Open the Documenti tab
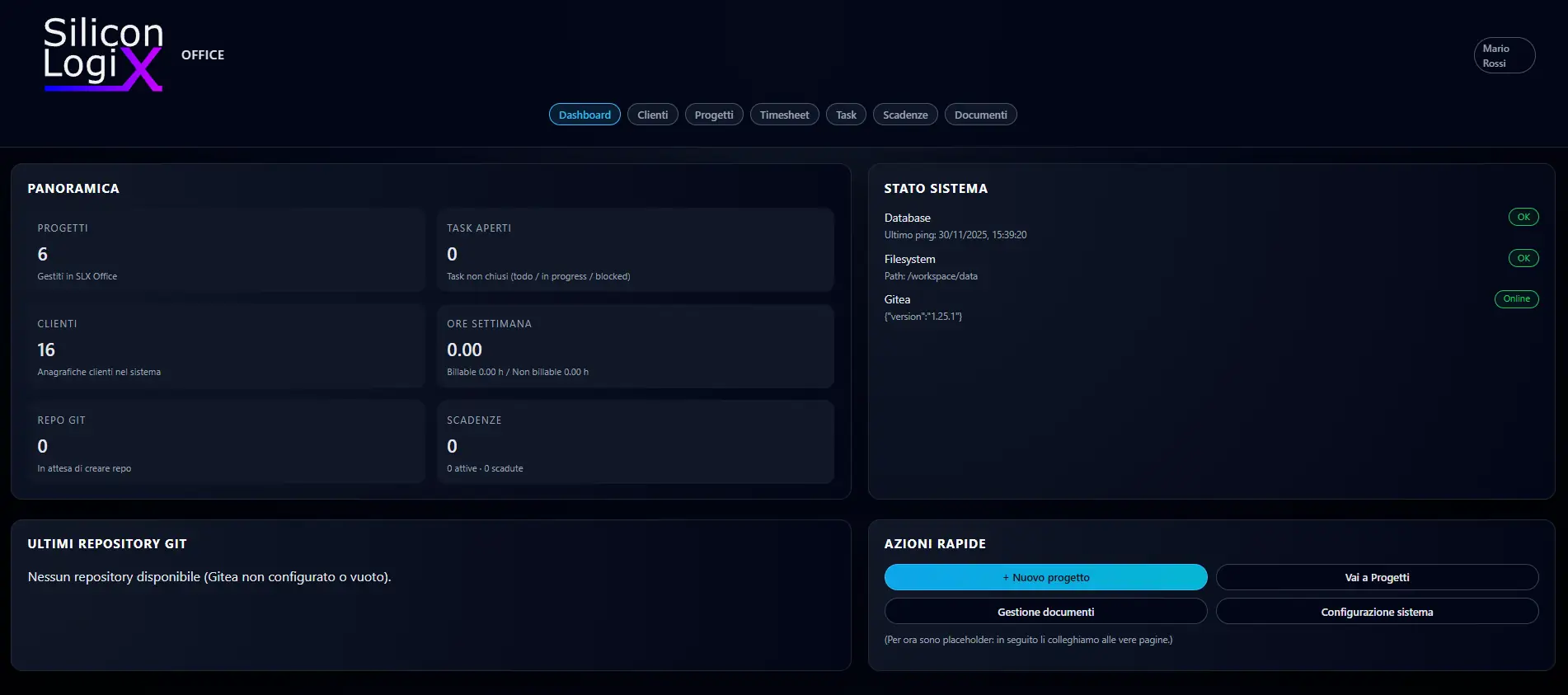Viewport: 1568px width, 695px height. 980,115
